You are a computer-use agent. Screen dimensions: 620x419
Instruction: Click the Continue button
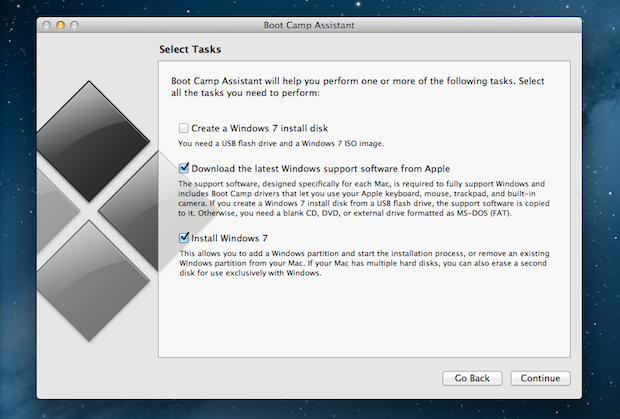coord(540,378)
